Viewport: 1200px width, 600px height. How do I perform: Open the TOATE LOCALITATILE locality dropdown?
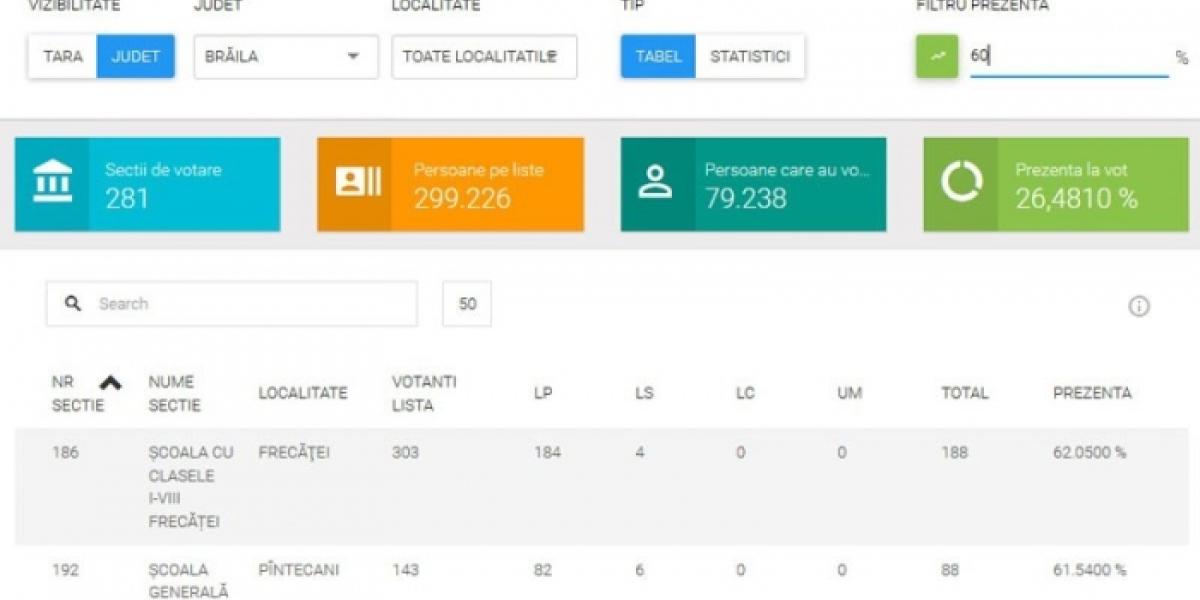point(484,57)
